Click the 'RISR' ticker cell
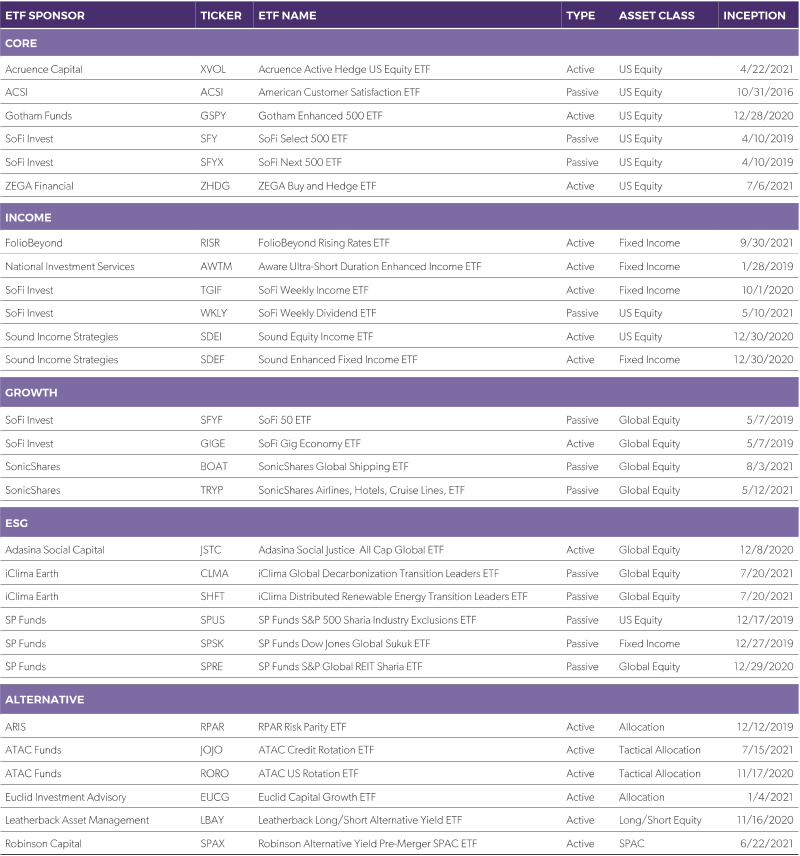800x856 pixels. [x=210, y=243]
